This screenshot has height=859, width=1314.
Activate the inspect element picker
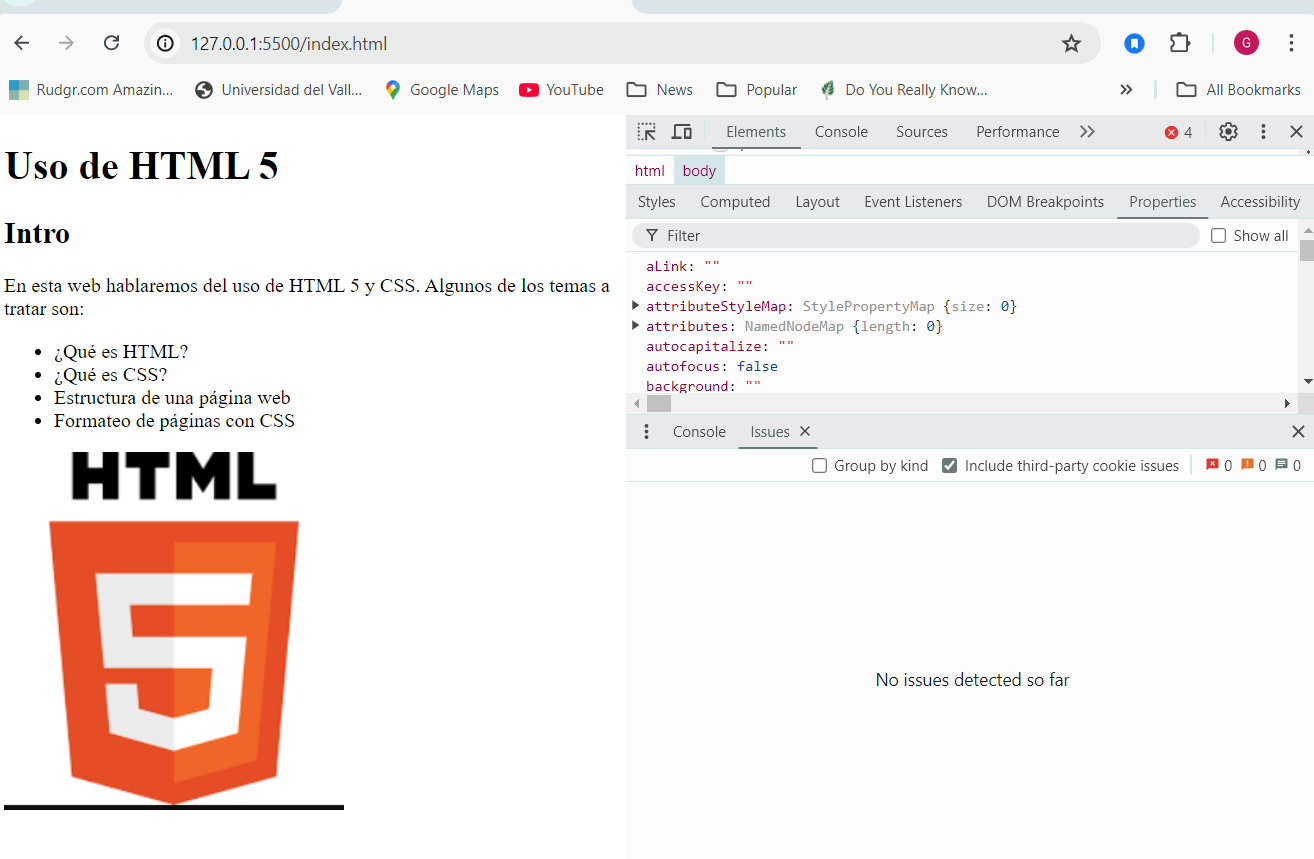click(x=647, y=132)
